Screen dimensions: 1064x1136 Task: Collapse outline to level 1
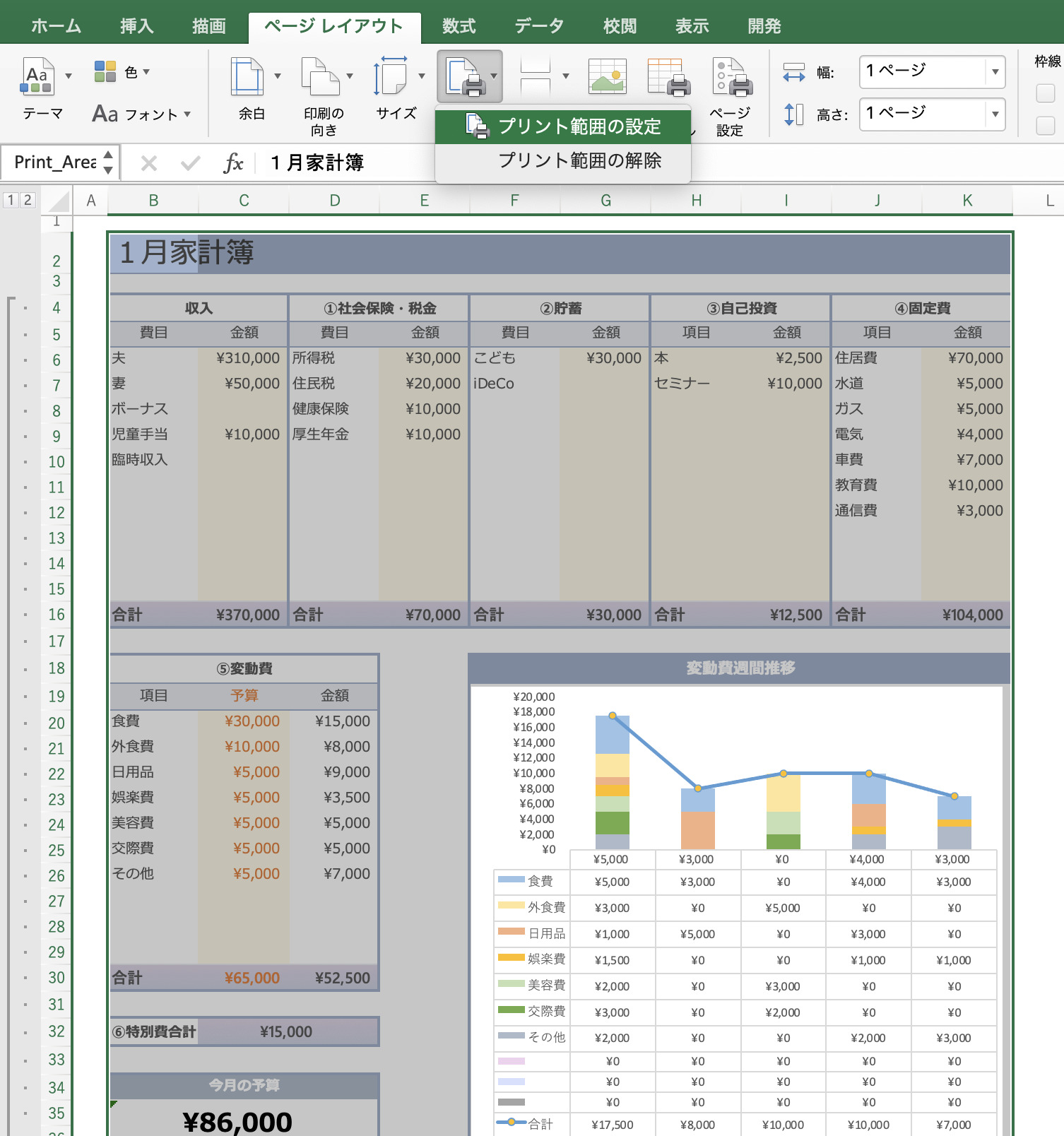[11, 200]
